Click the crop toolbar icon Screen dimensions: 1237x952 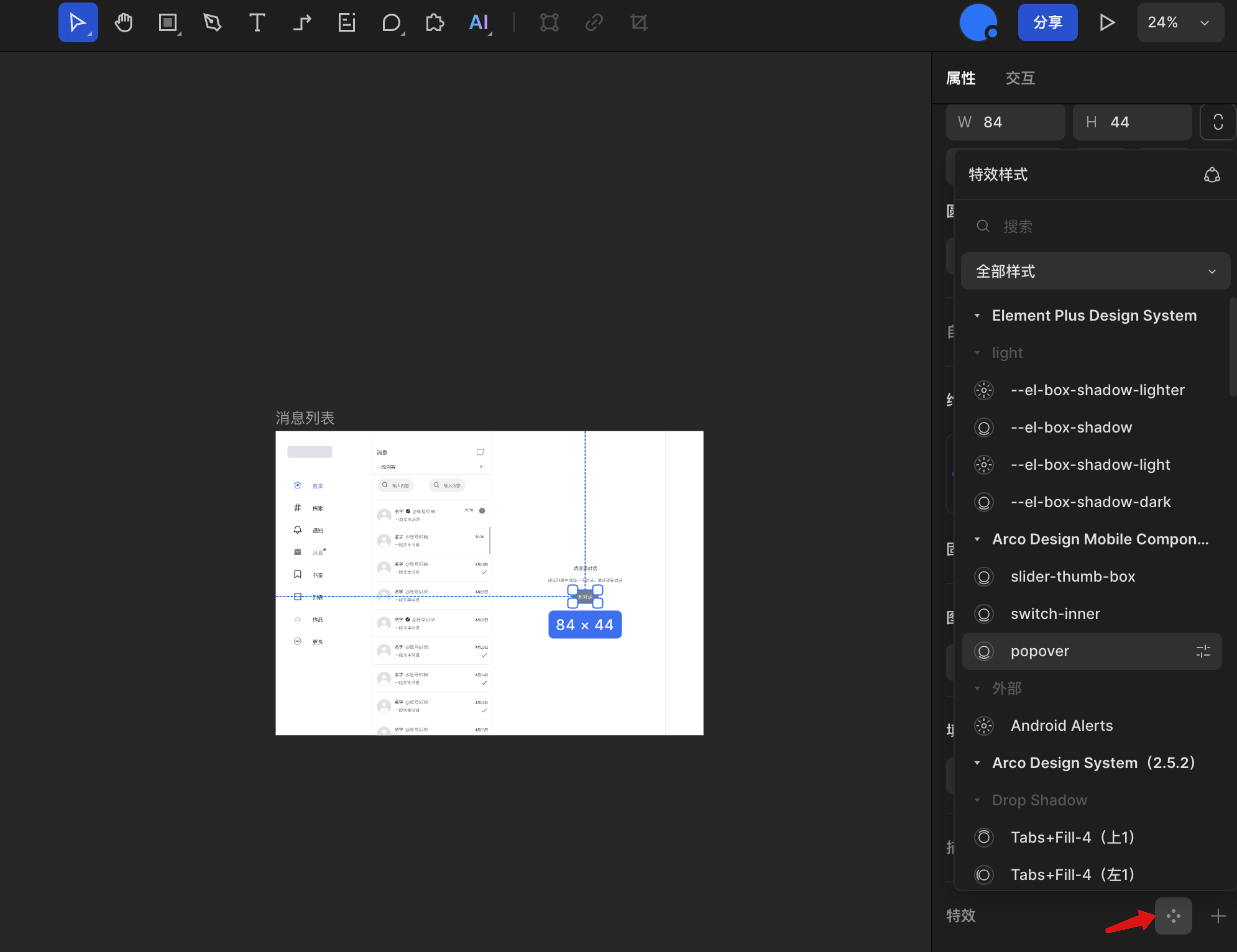639,23
